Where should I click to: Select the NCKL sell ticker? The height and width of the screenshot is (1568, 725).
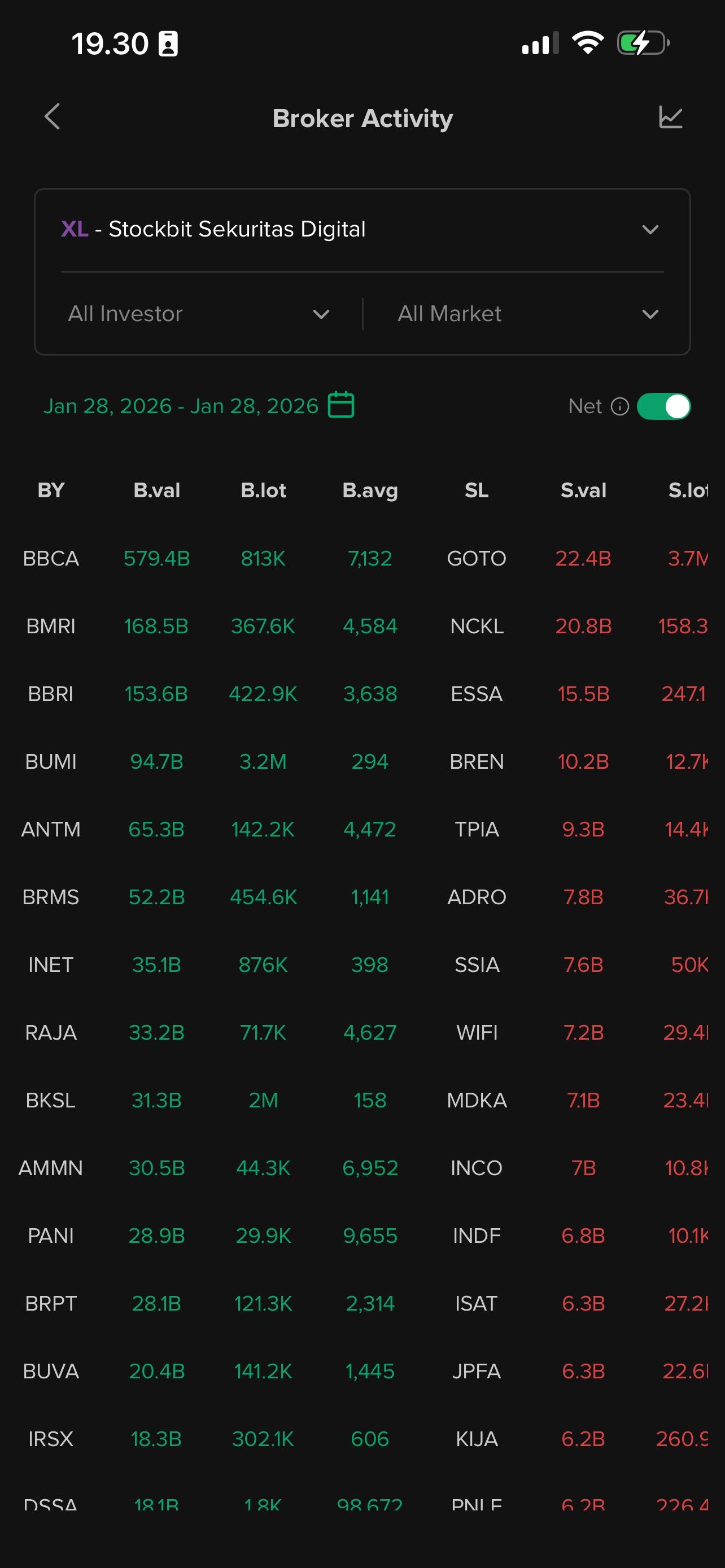(477, 627)
